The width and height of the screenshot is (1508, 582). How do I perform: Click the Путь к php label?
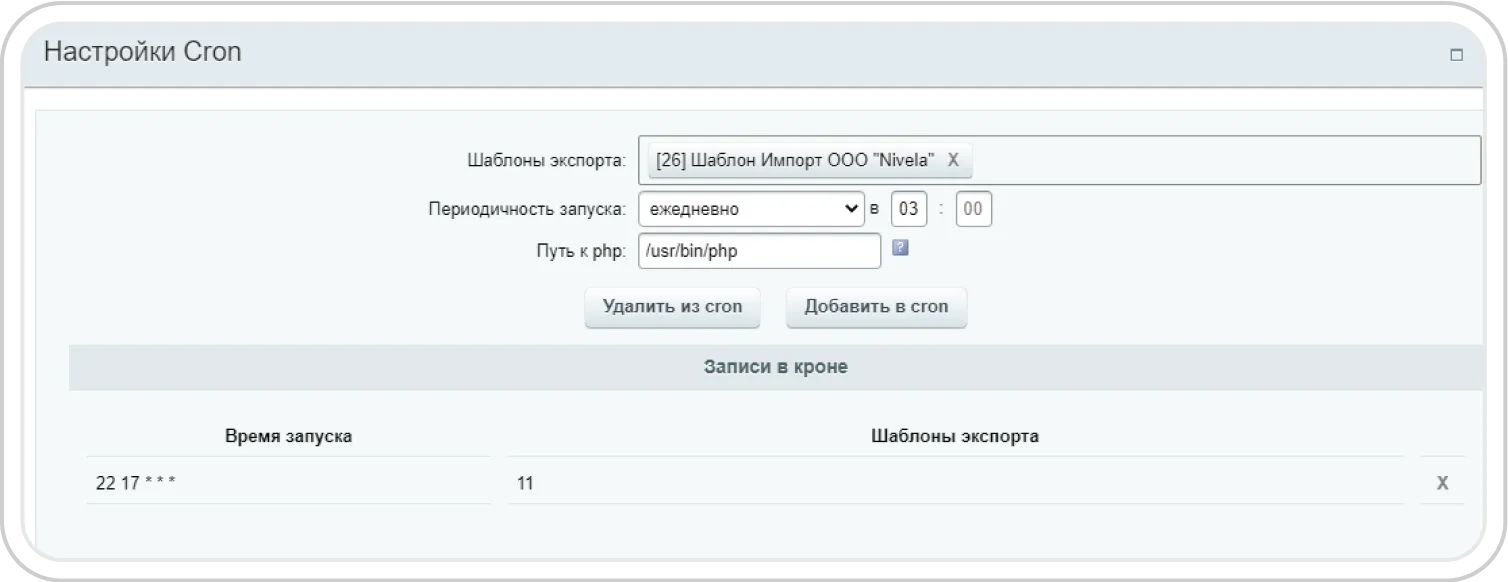(581, 251)
